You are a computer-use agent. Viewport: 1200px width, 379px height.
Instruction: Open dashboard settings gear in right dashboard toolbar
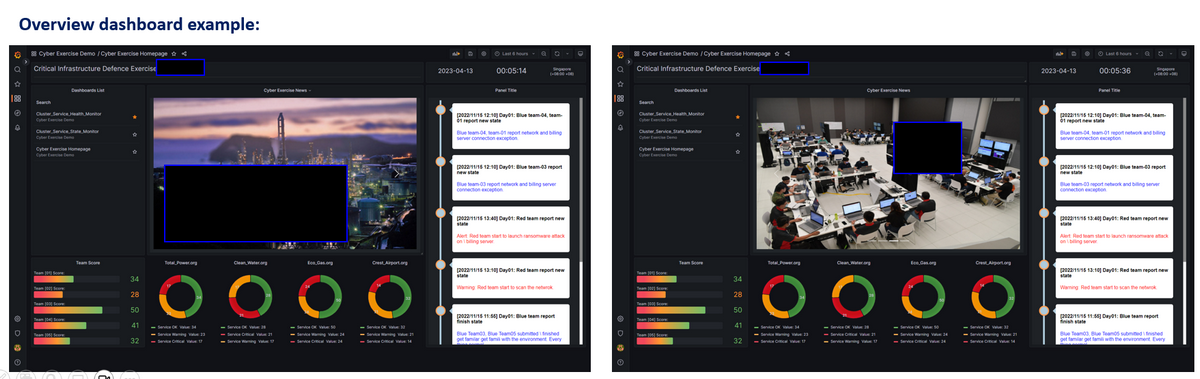(x=1087, y=54)
